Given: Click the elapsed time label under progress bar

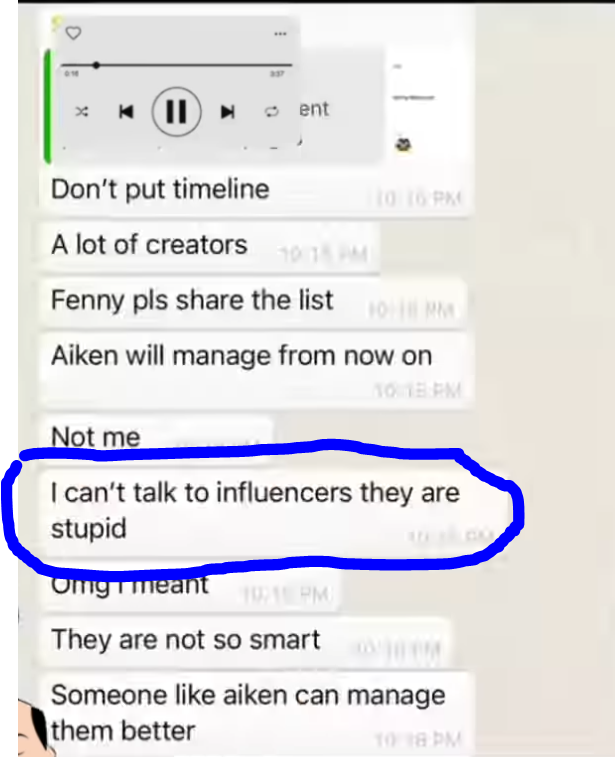Looking at the screenshot, I should coord(71,74).
